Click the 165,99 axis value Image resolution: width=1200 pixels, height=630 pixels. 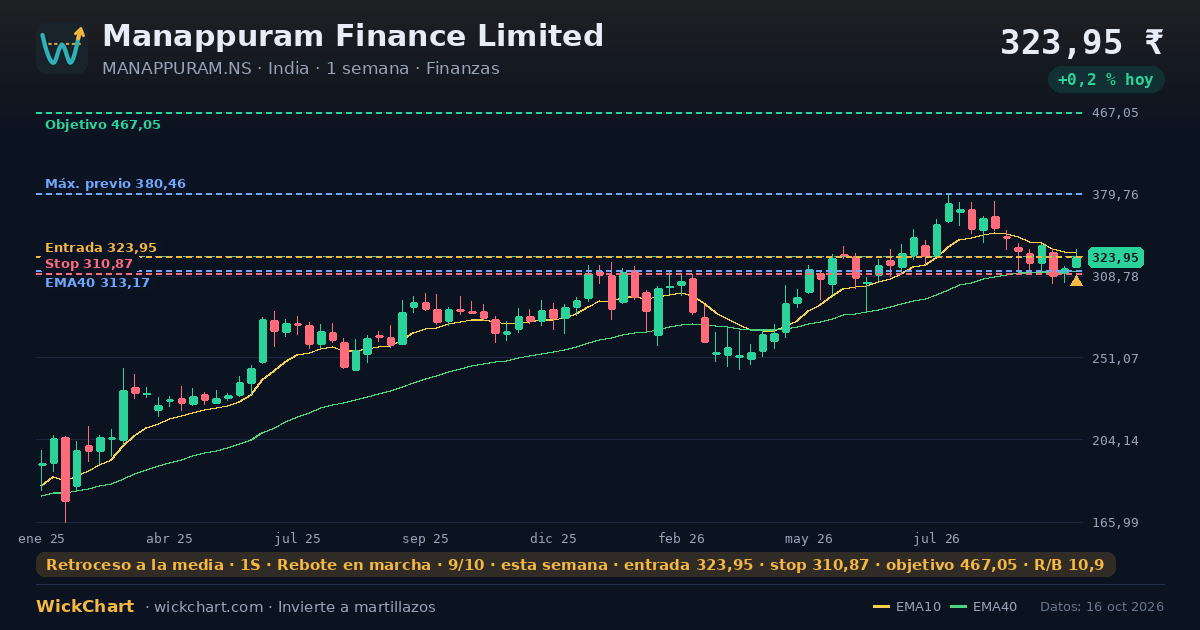coord(1115,522)
